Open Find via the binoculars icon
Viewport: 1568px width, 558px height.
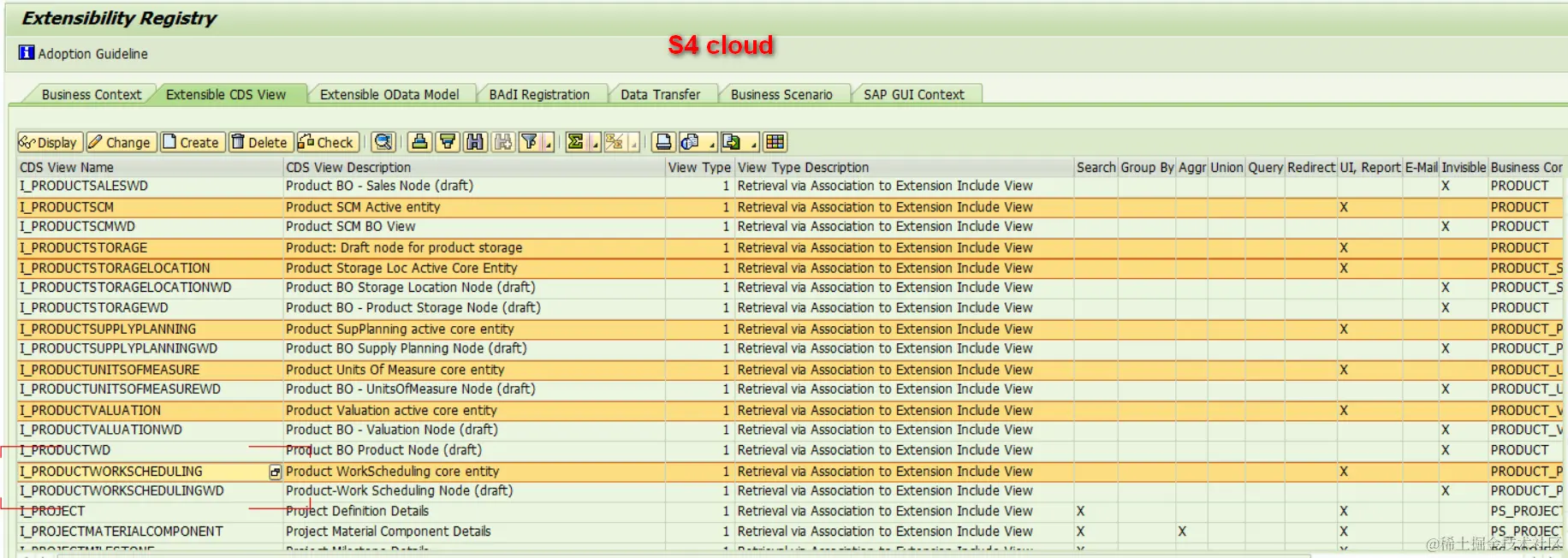475,142
